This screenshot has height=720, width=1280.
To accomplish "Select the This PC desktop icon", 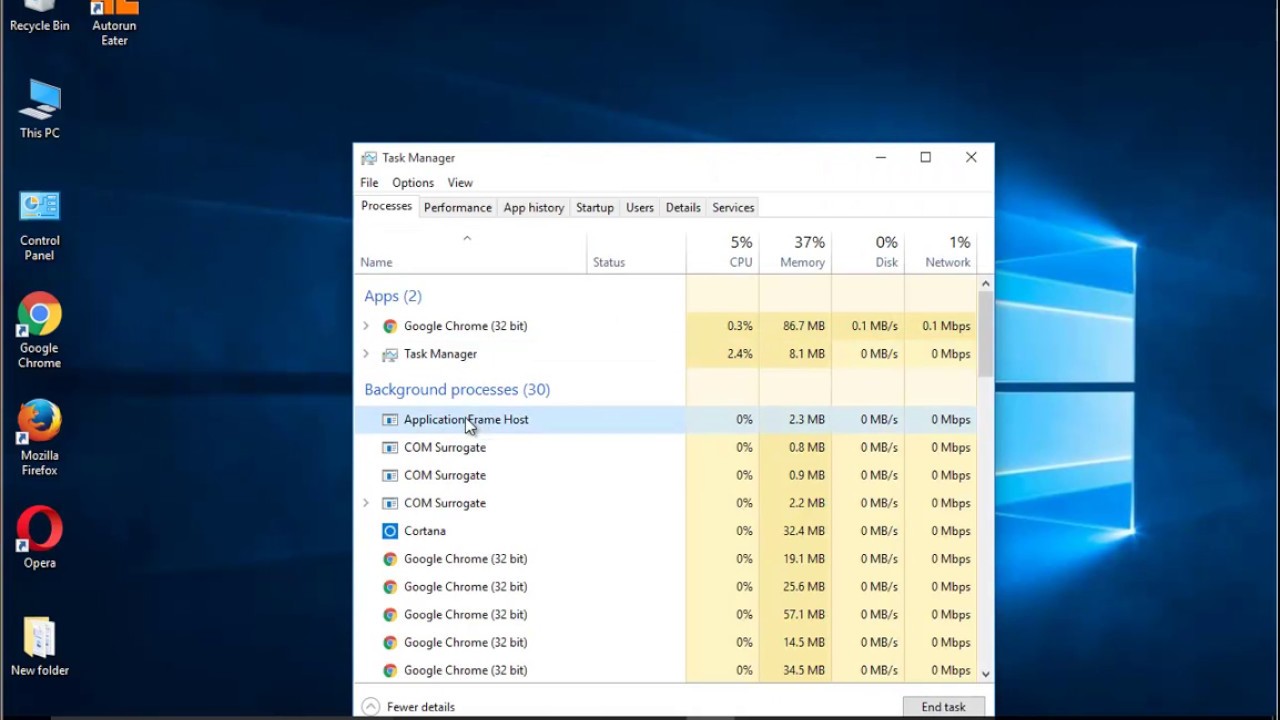I will tap(39, 108).
